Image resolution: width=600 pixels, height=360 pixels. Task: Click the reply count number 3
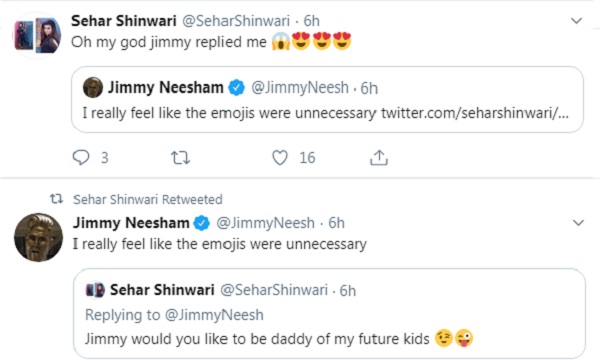pyautogui.click(x=104, y=158)
